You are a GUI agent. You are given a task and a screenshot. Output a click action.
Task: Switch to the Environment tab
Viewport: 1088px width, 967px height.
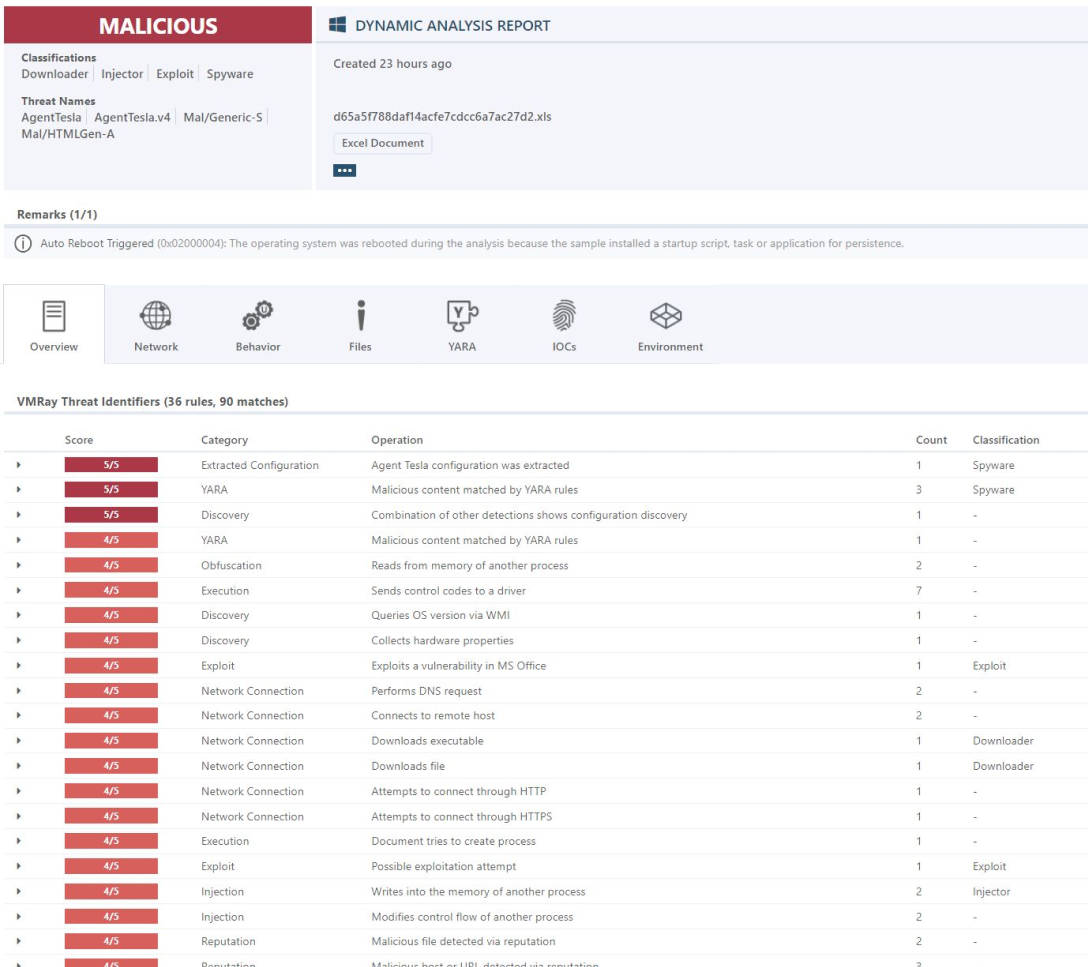point(670,325)
